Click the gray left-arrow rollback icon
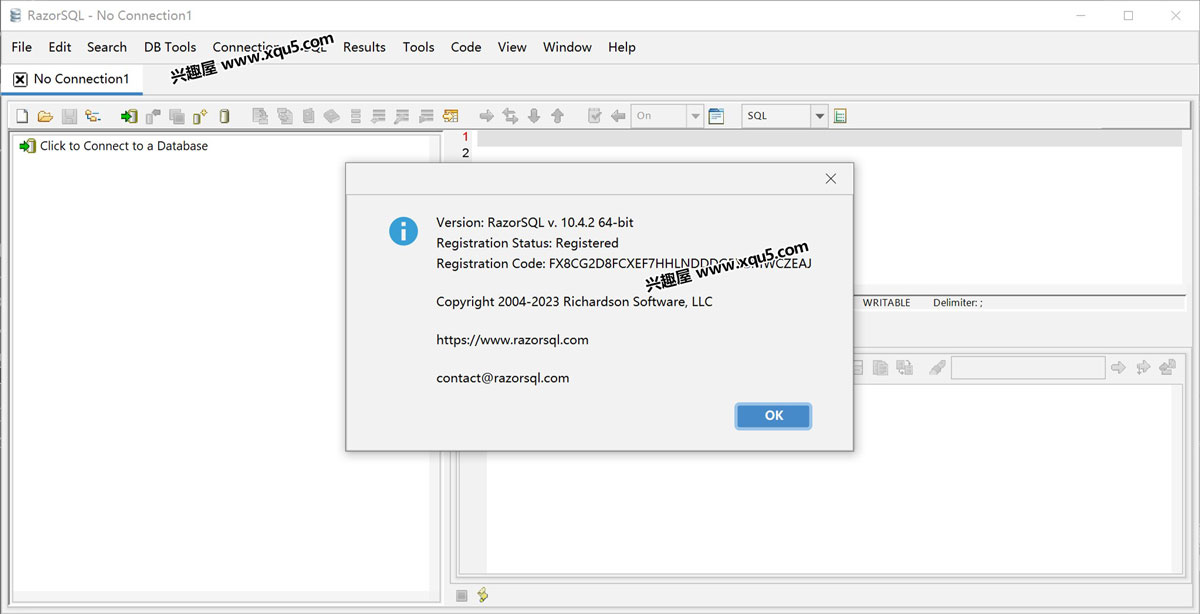 618,116
